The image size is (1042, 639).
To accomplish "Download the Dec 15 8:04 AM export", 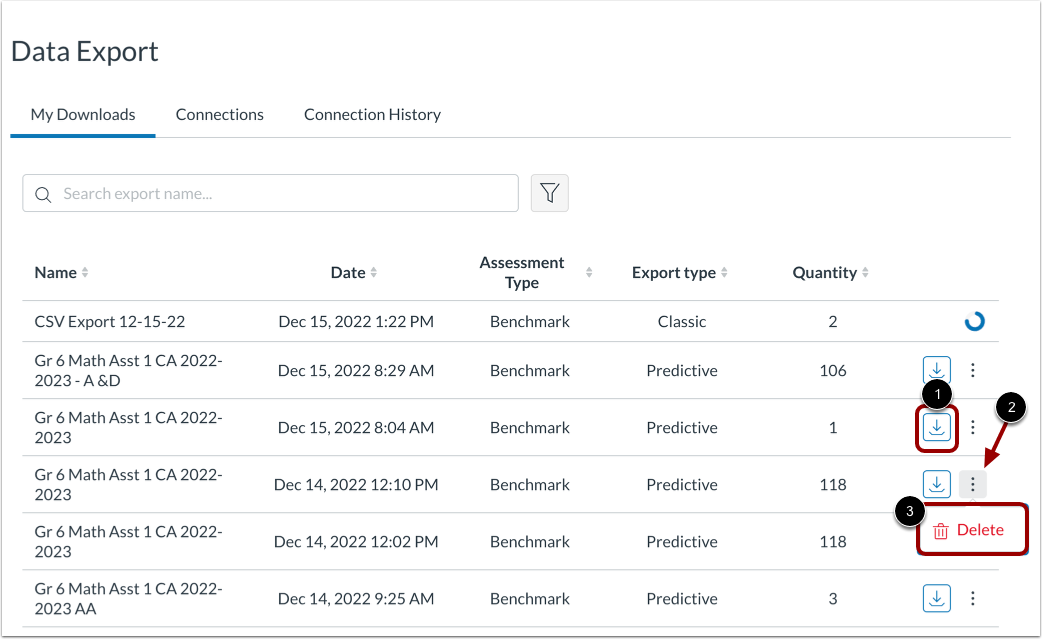I will [x=936, y=427].
